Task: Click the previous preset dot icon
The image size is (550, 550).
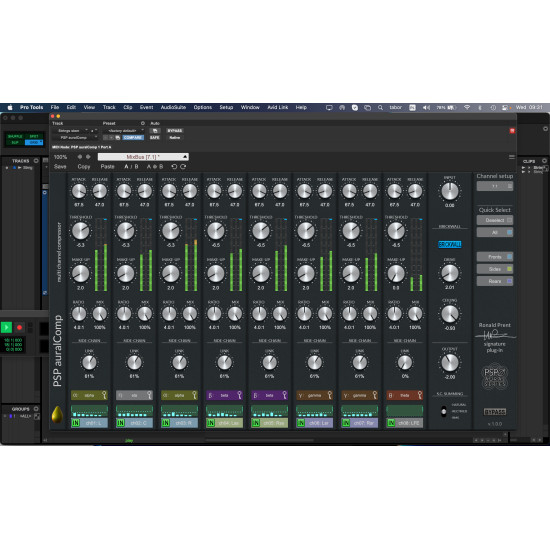Action: click(80, 157)
